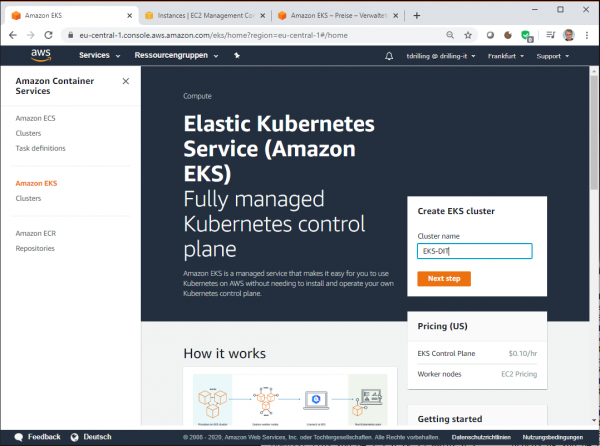The width and height of the screenshot is (600, 446).
Task: Click the brown cookie extension icon
Action: pyautogui.click(x=508, y=35)
